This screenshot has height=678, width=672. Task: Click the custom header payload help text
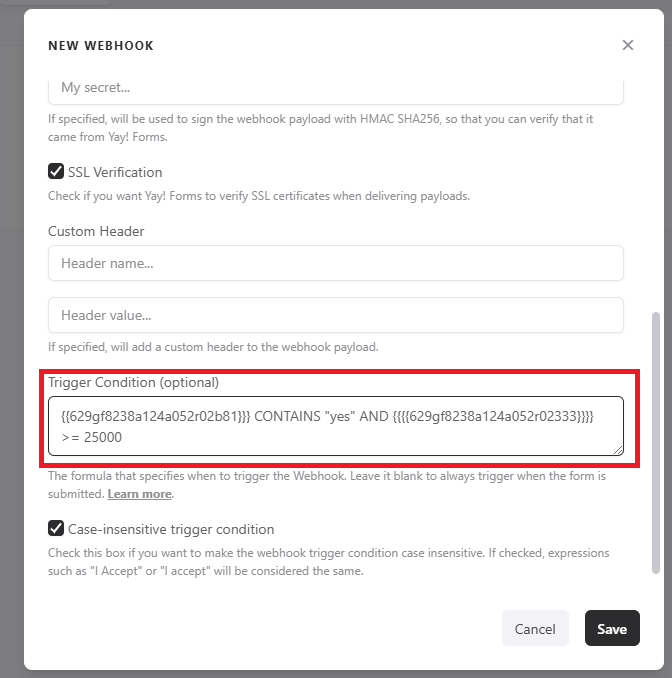coord(214,347)
